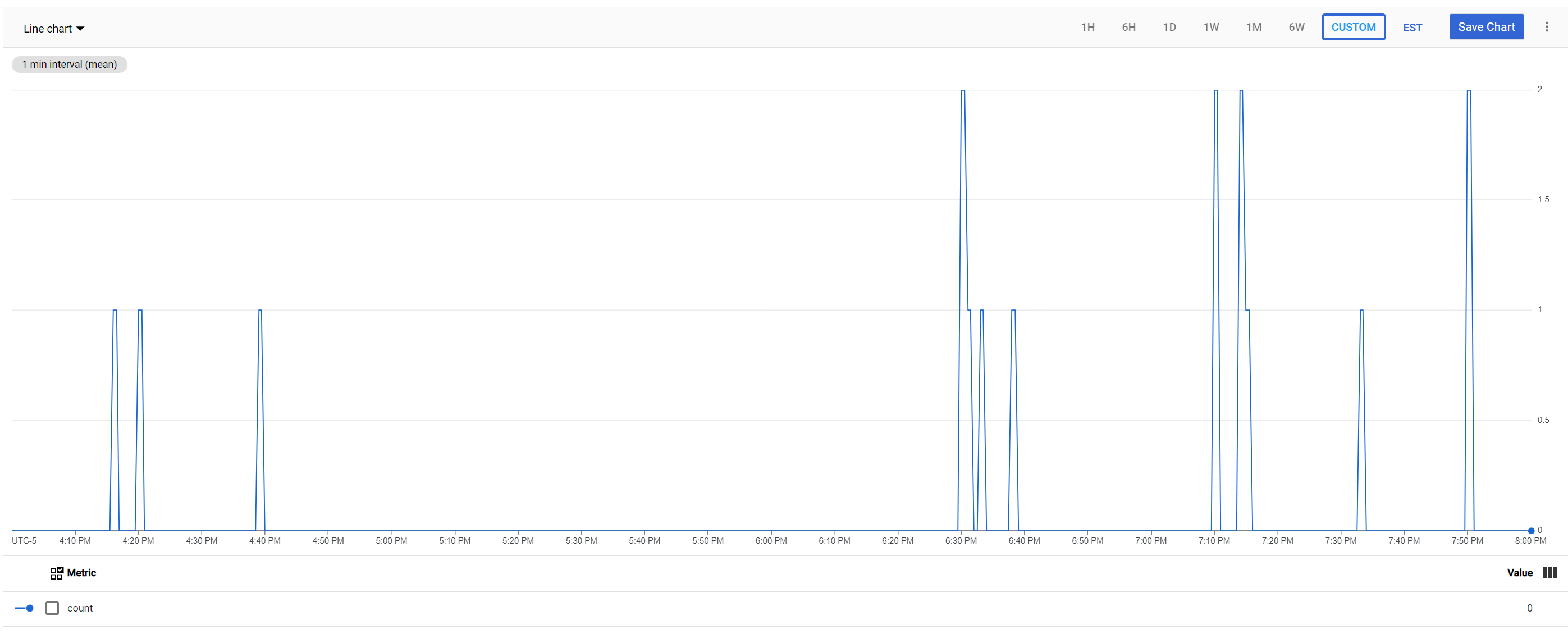Screen dimensions: 1568x638
Task: Click the 1 min interval (mean) chip
Action: tap(69, 64)
